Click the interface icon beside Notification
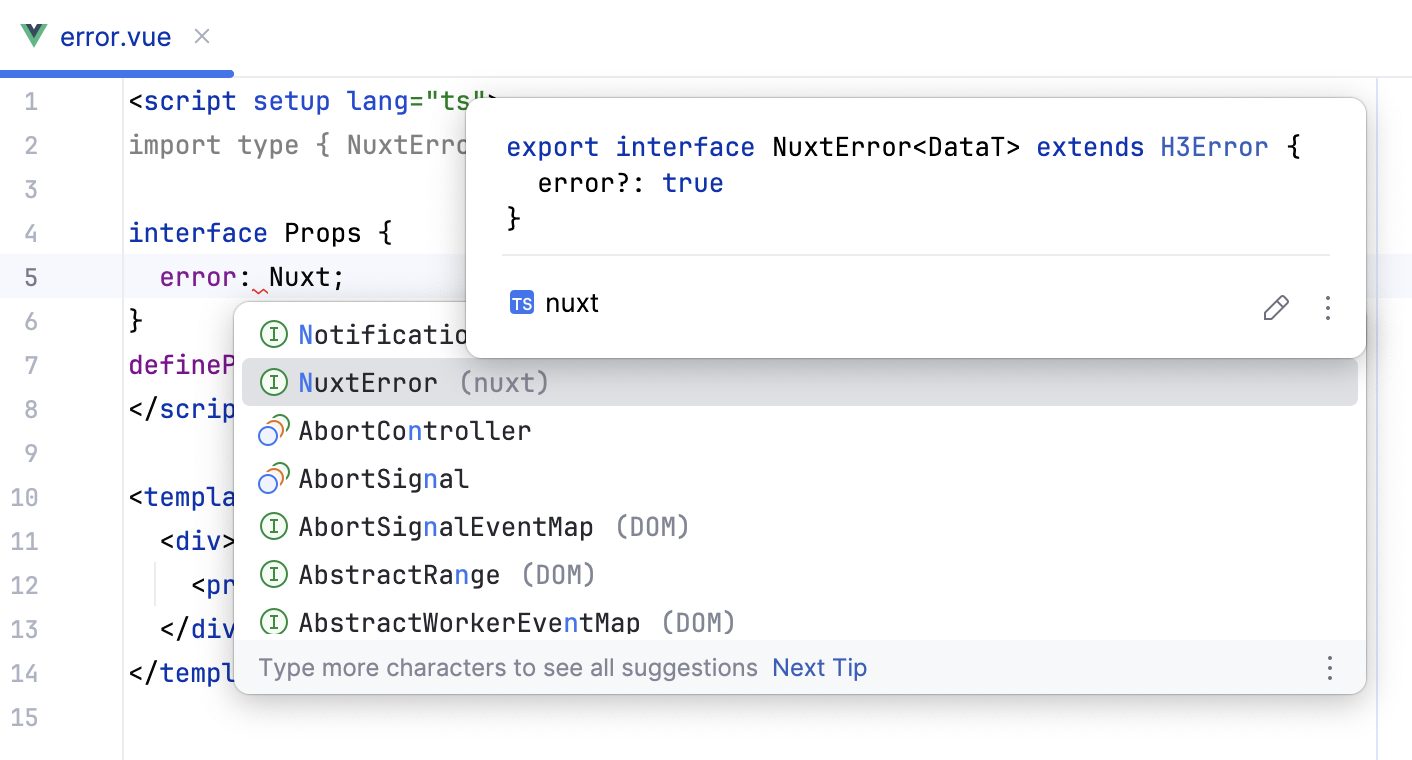Image resolution: width=1412 pixels, height=760 pixels. click(x=273, y=334)
